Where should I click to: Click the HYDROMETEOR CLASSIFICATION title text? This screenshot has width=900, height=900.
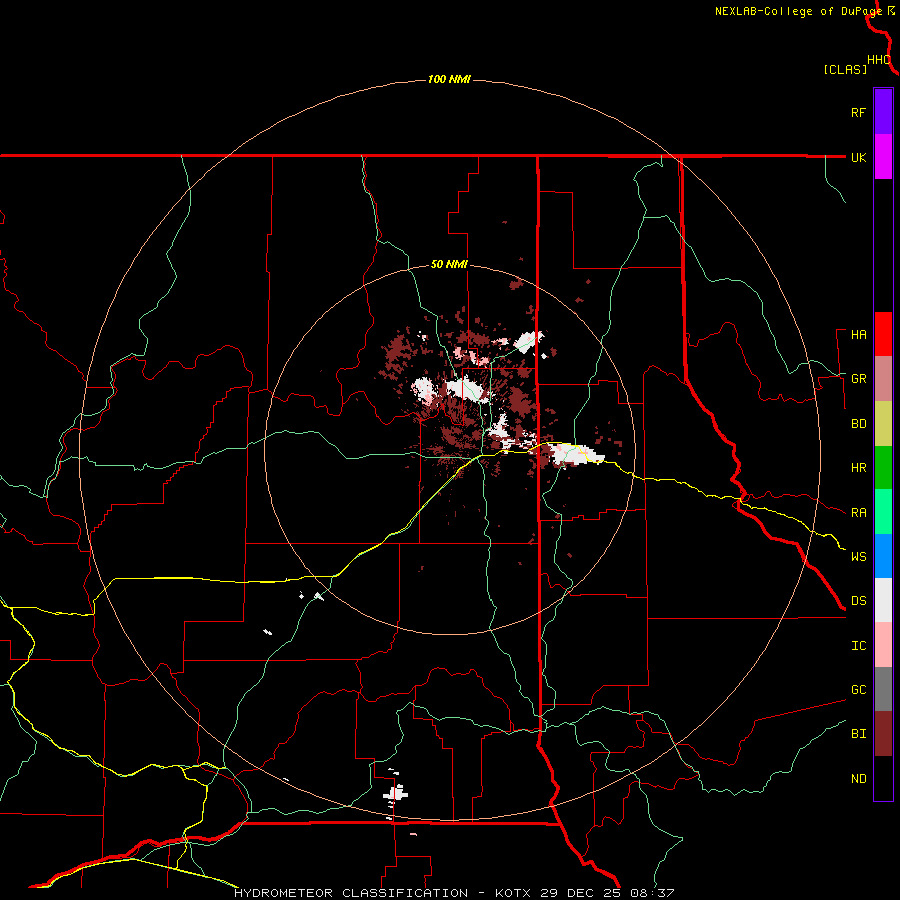351,893
